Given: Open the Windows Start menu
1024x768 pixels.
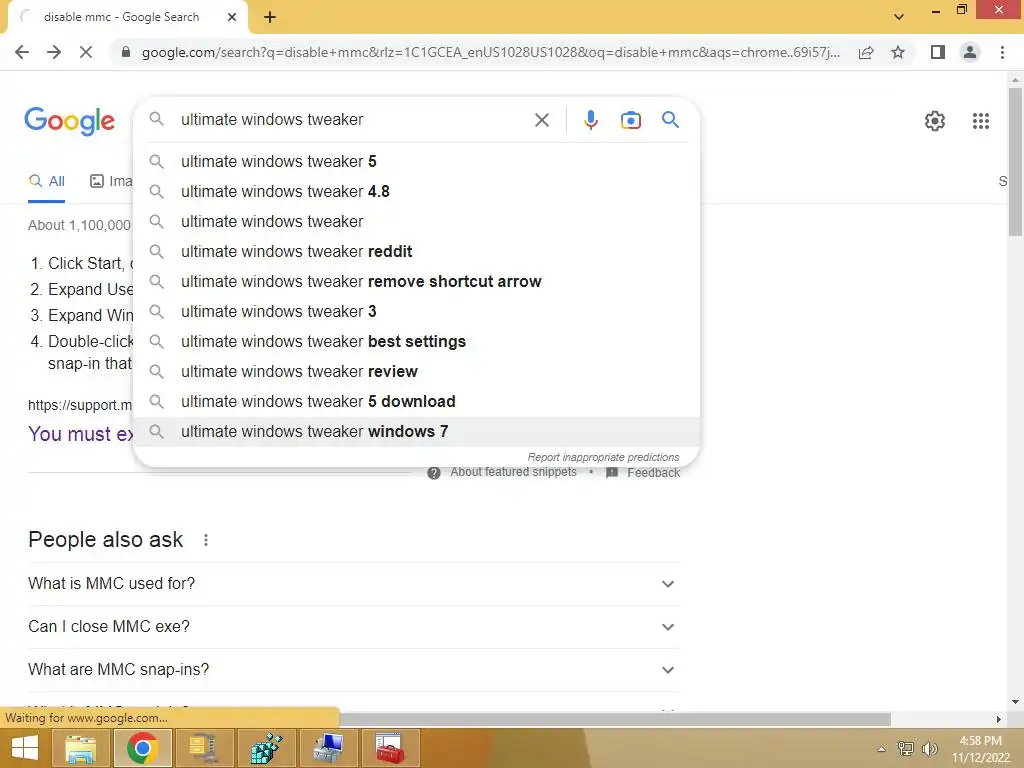Looking at the screenshot, I should tap(24, 748).
